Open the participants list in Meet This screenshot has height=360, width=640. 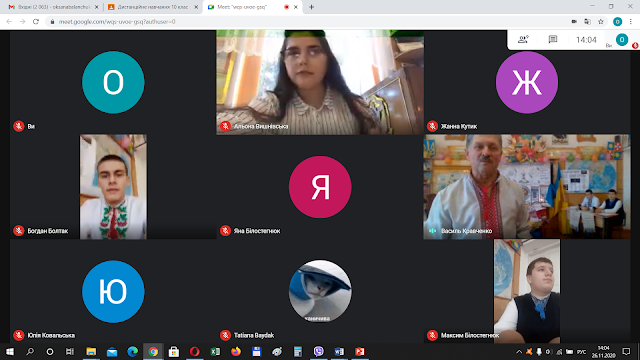(x=523, y=40)
